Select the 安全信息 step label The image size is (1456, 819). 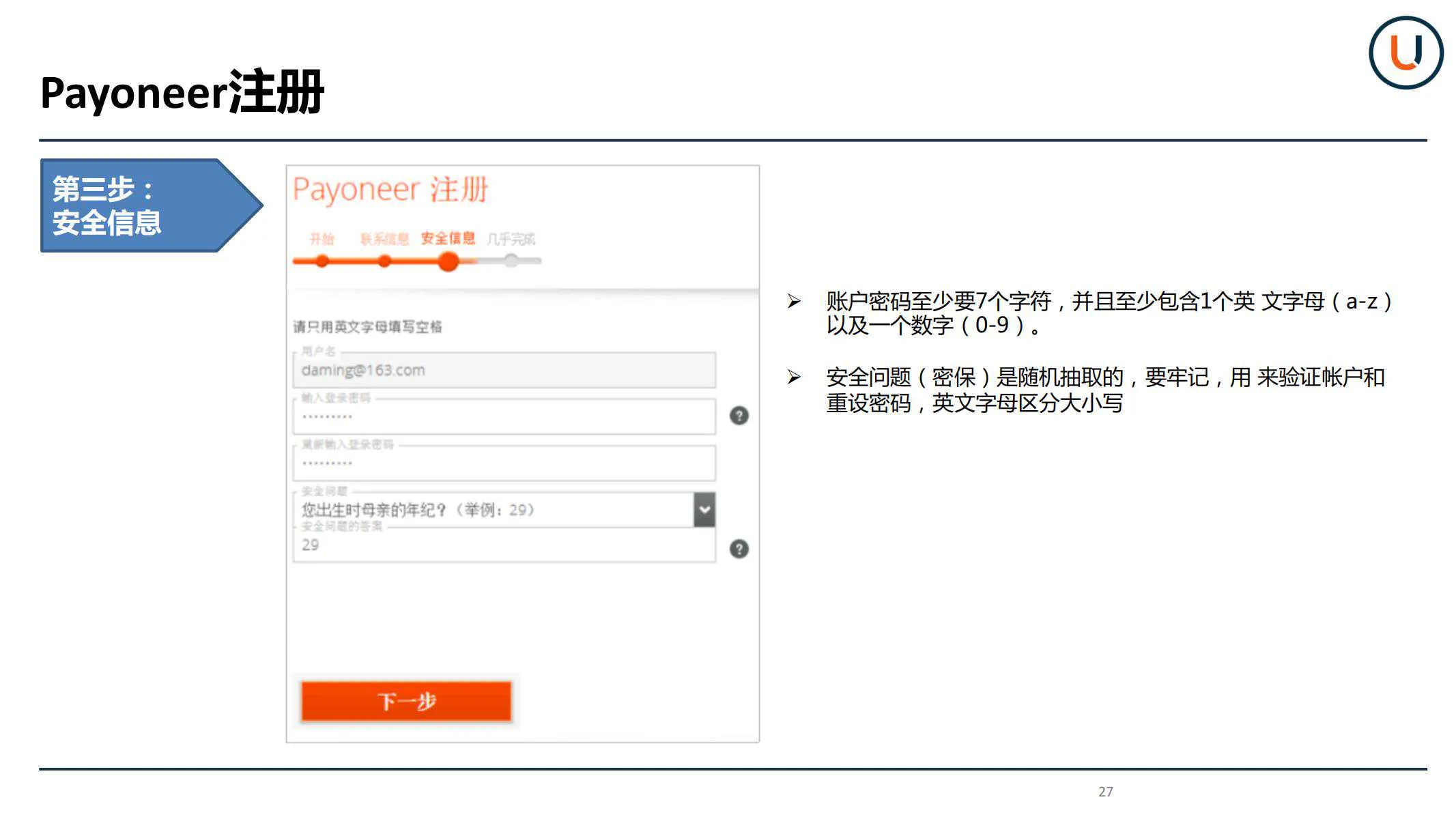447,239
